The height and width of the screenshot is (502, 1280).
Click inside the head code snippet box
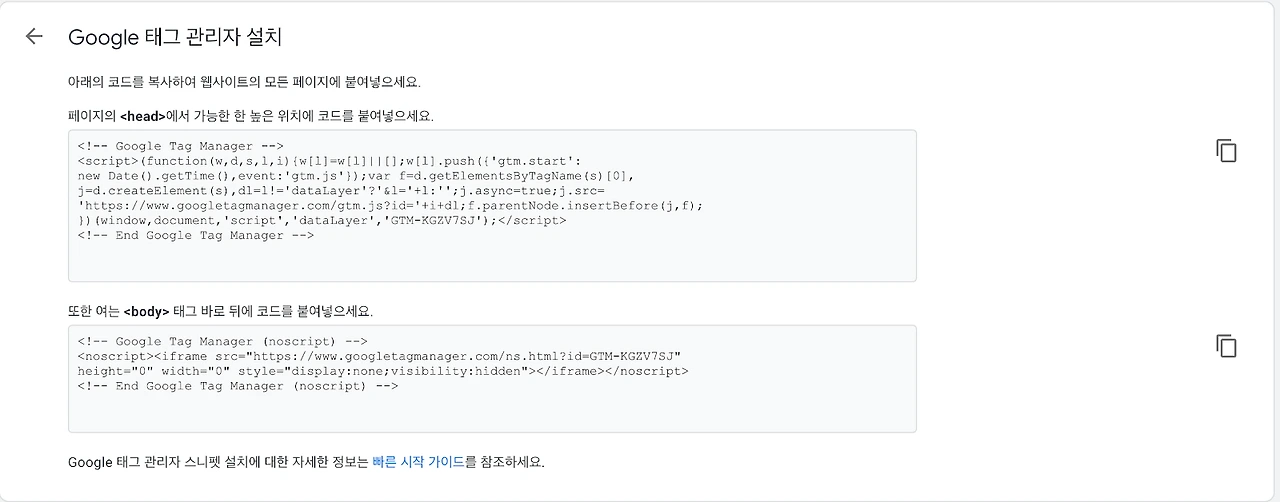(x=492, y=205)
